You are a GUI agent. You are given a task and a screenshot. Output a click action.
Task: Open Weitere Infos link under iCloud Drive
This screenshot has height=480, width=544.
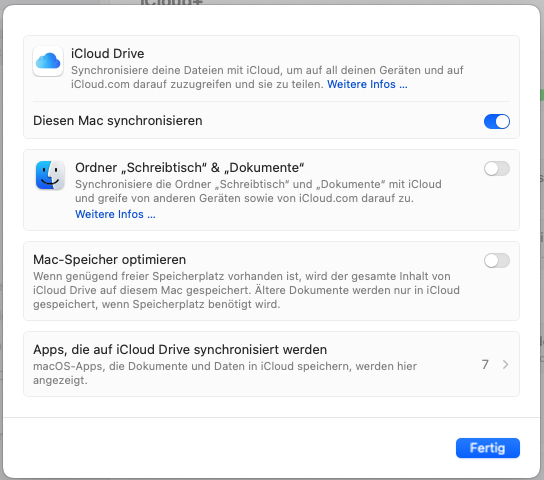click(367, 84)
